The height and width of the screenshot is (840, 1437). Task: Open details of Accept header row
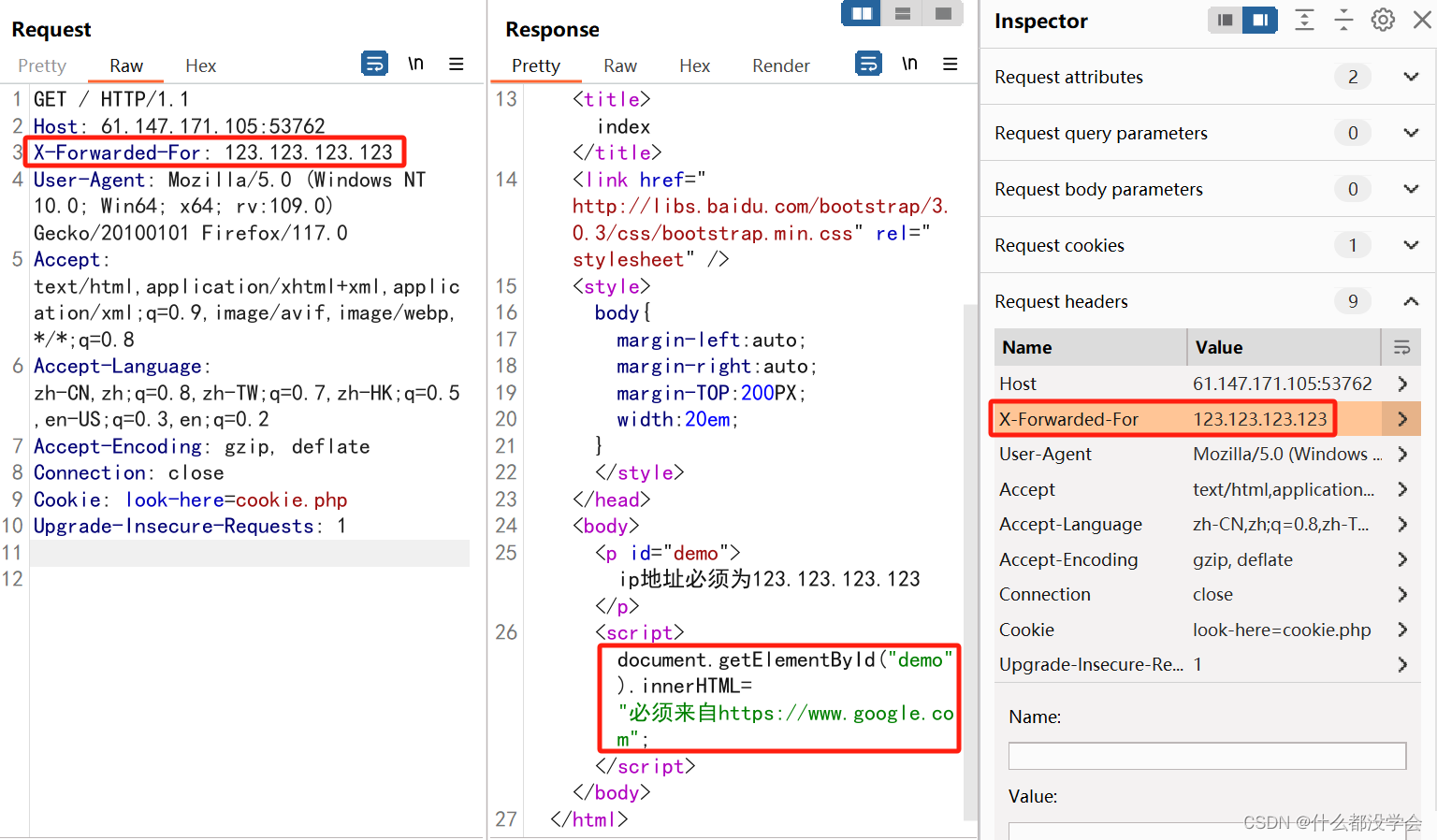pos(1402,489)
